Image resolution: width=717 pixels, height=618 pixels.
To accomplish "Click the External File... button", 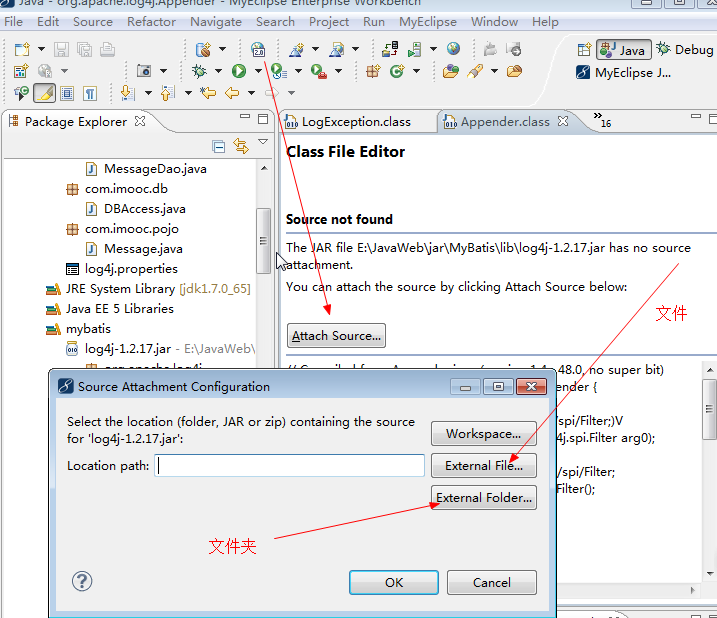I will pyautogui.click(x=483, y=466).
